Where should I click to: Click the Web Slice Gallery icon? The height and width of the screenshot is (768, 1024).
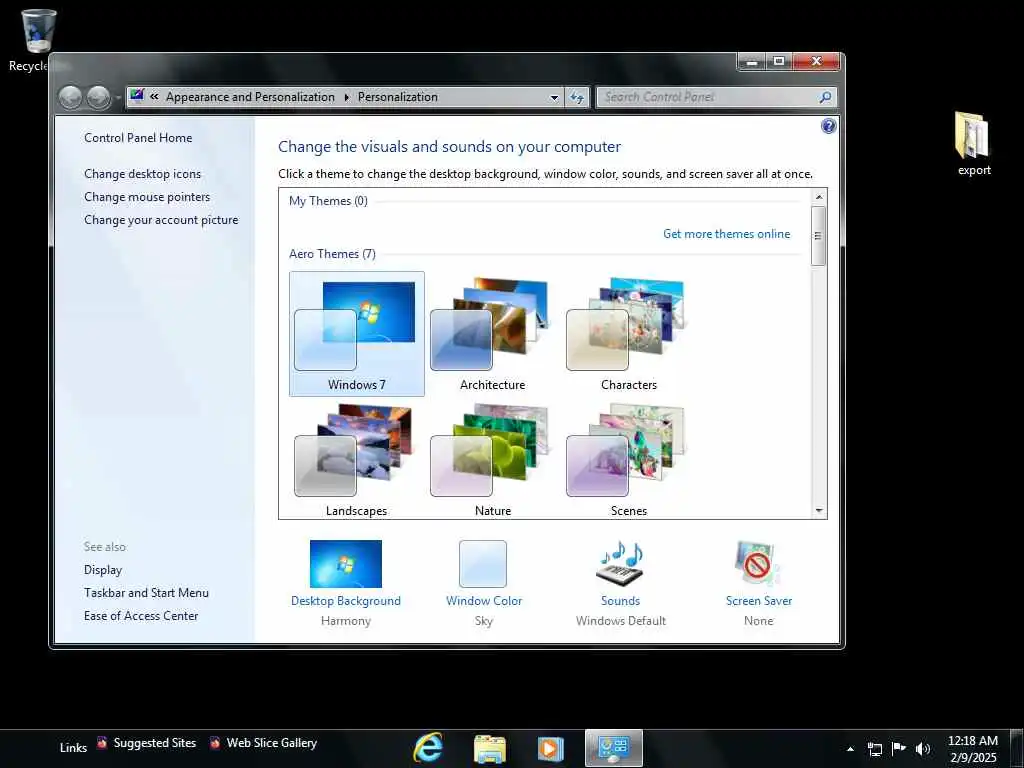[x=215, y=743]
